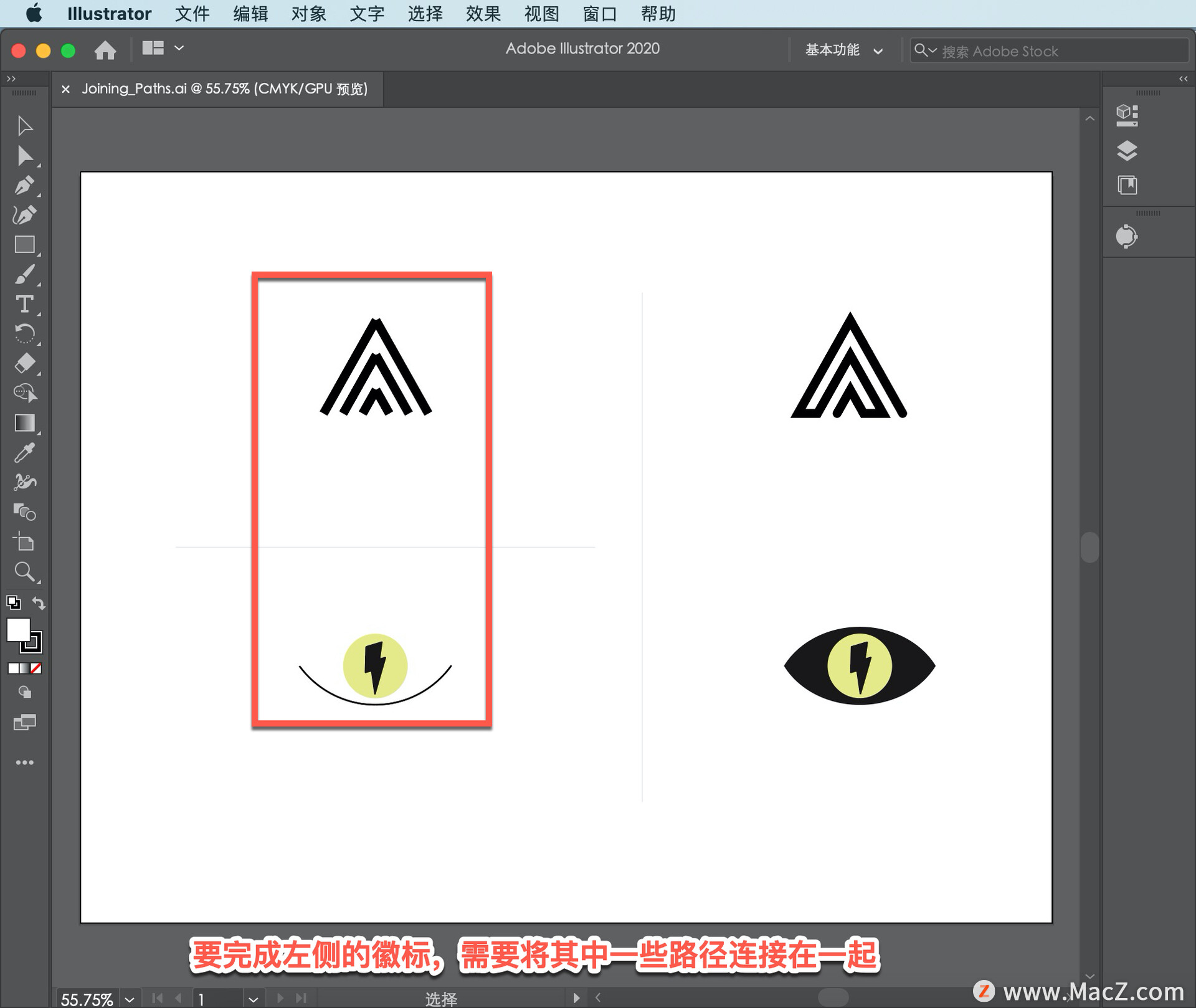Viewport: 1196px width, 1008px height.
Task: Open the 效果 menu
Action: [x=483, y=14]
